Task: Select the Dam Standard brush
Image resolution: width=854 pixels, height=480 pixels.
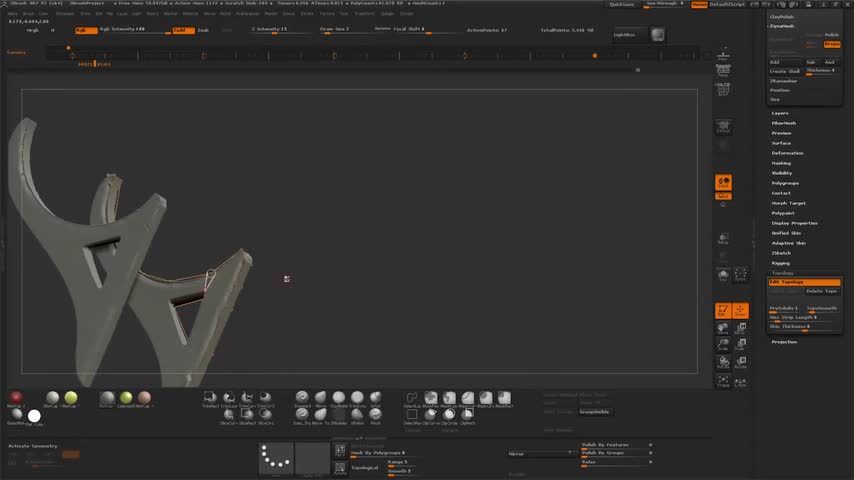Action: pyautogui.click(x=302, y=416)
